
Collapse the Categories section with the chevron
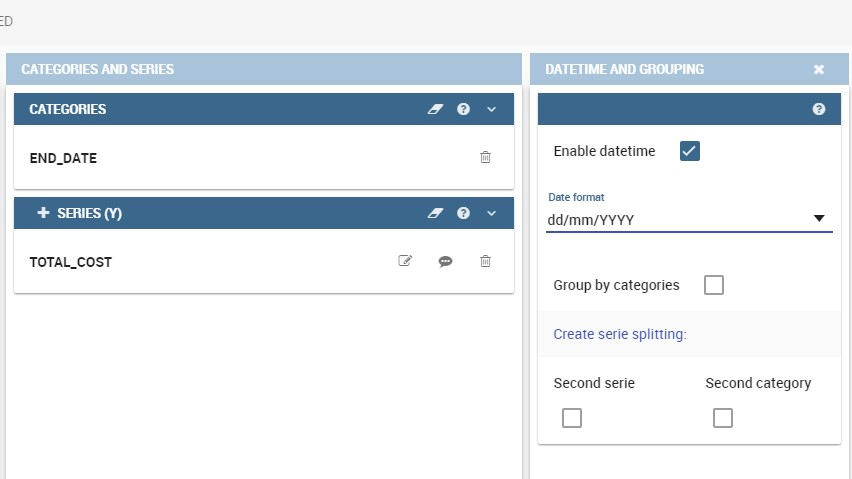491,109
